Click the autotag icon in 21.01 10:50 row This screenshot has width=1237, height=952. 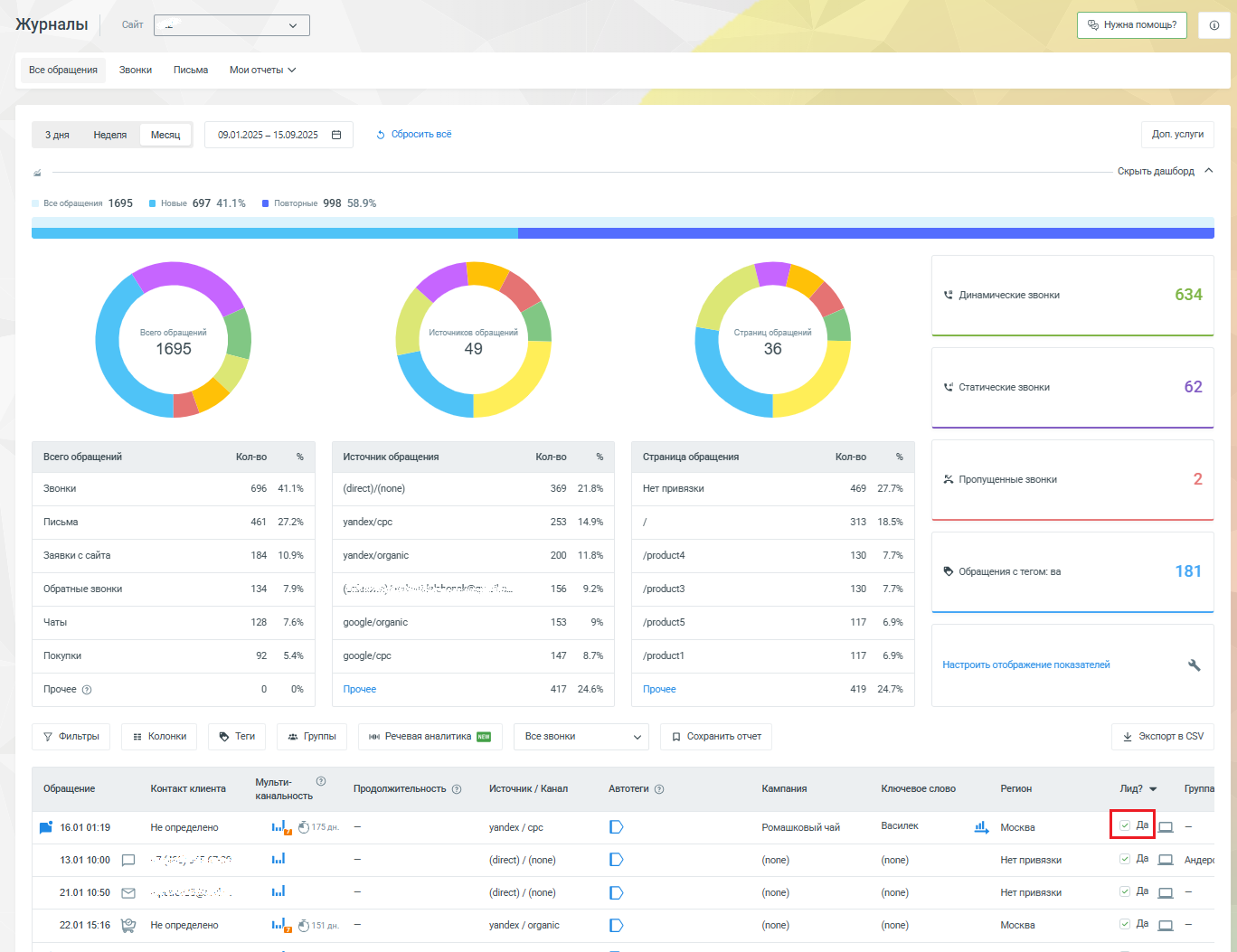617,892
